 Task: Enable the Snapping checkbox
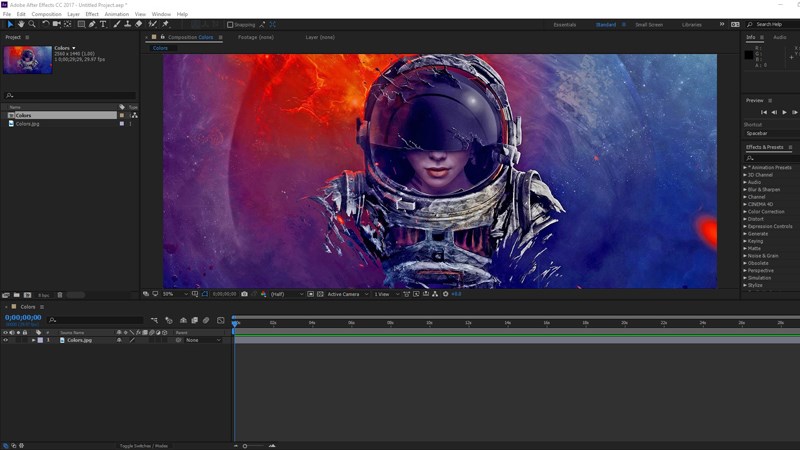230,25
